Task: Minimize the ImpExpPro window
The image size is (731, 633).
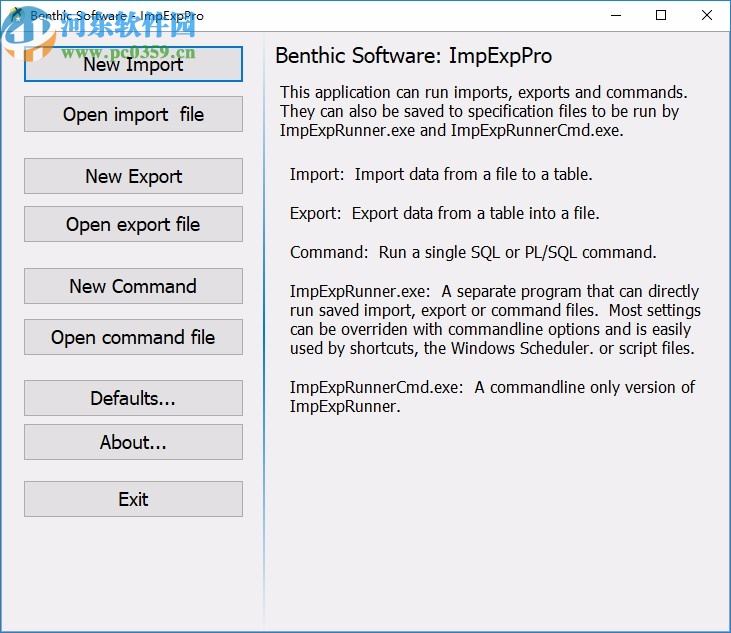Action: (616, 15)
